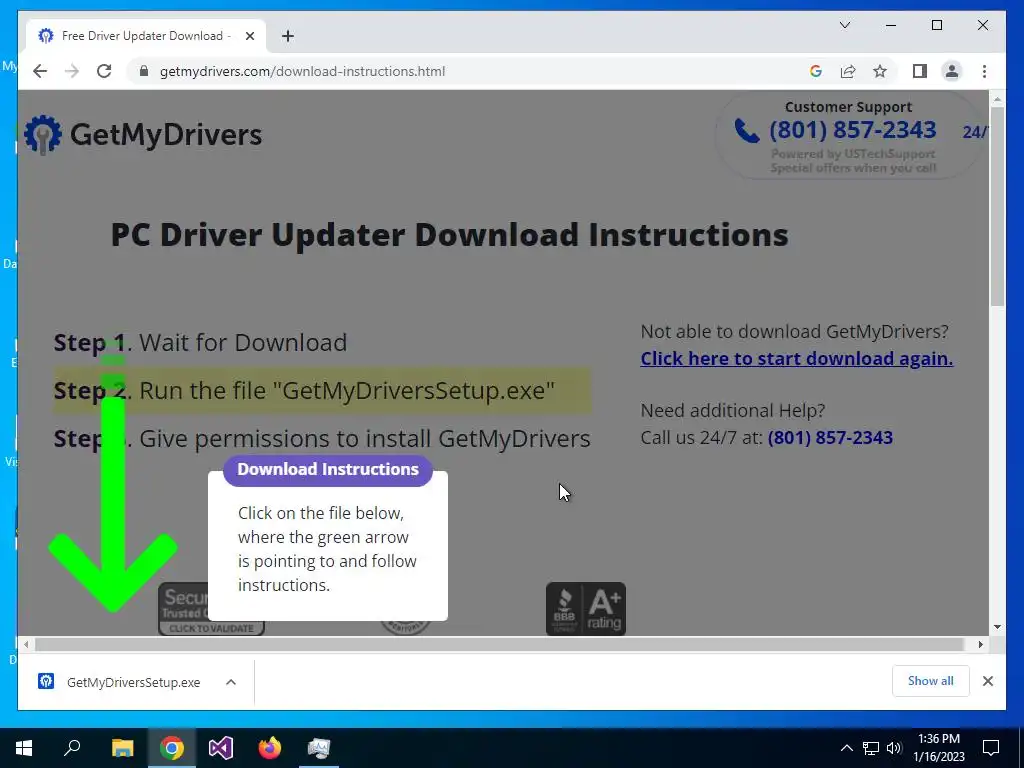Open the volume tray icon
1024x768 pixels.
tap(894, 748)
